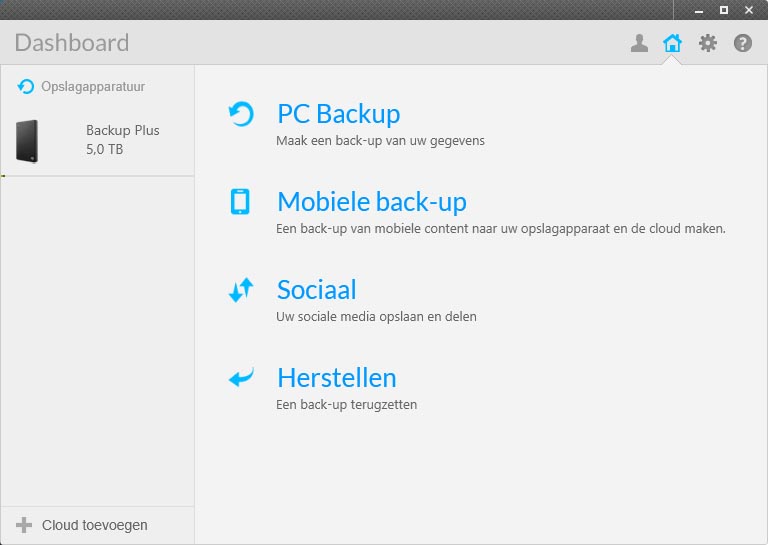
Task: Click the Herstellen return arrow icon
Action: (241, 378)
